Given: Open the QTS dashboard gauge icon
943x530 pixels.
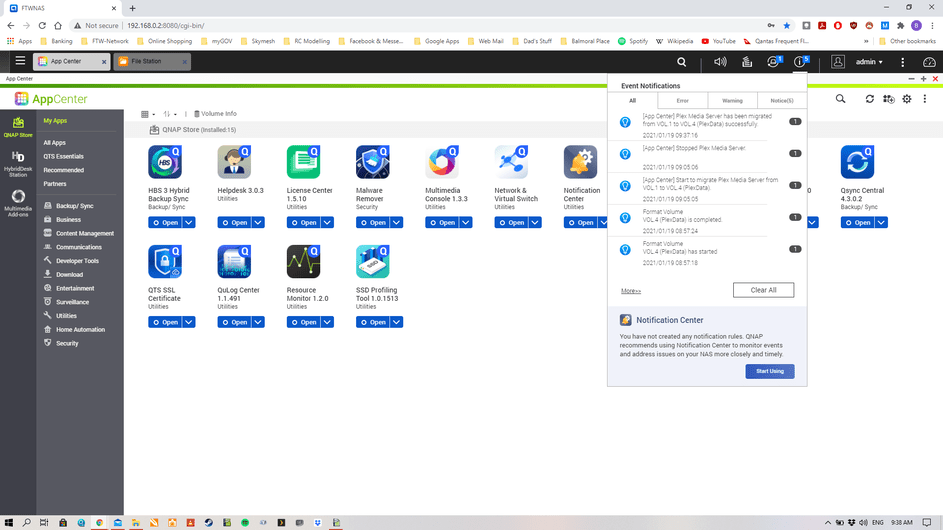Looking at the screenshot, I should [x=929, y=62].
